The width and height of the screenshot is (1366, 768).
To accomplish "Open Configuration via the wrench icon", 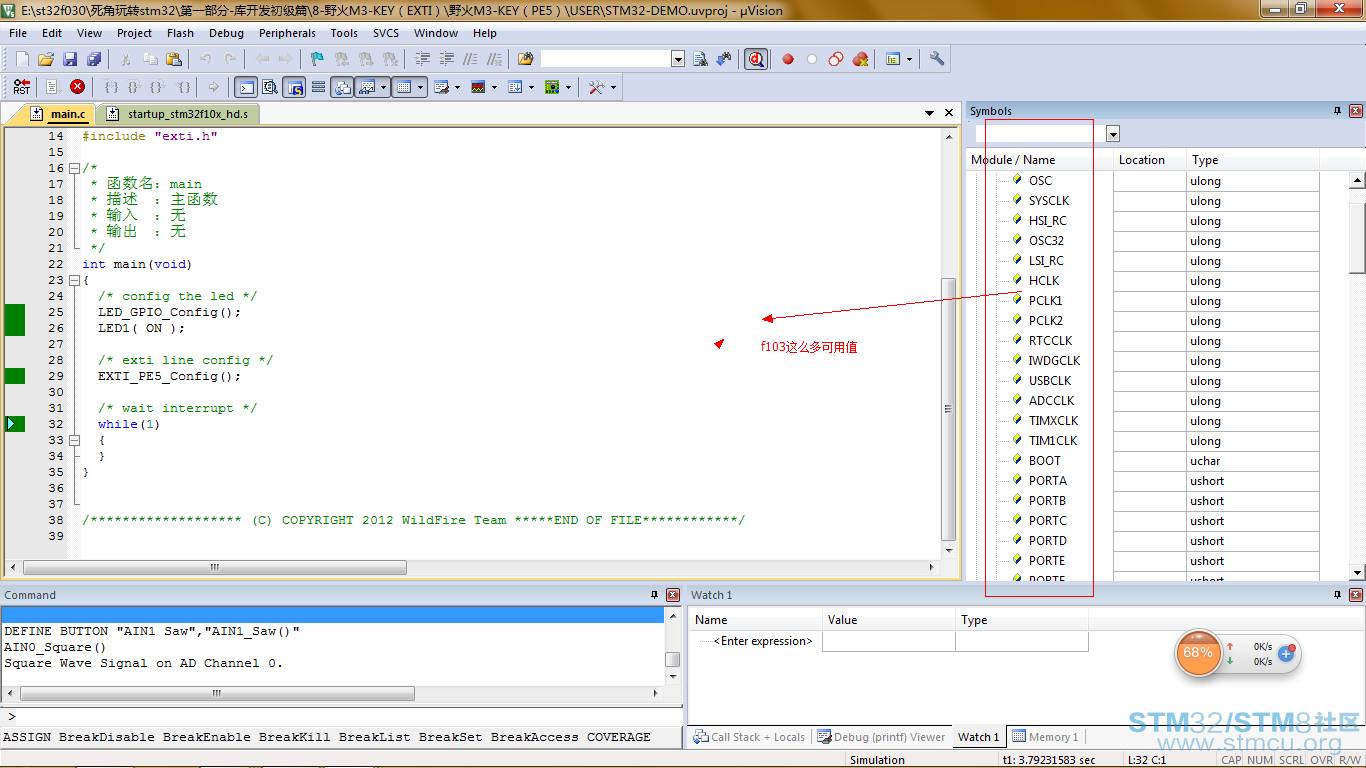I will tap(937, 58).
